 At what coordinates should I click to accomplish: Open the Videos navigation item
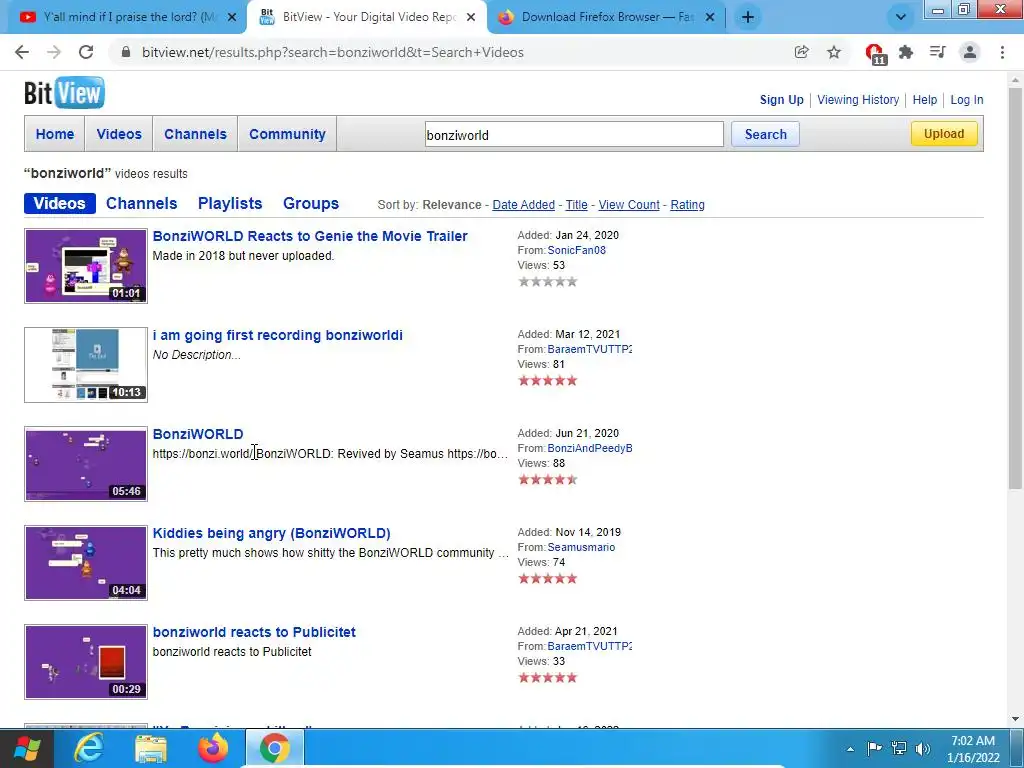click(x=119, y=134)
